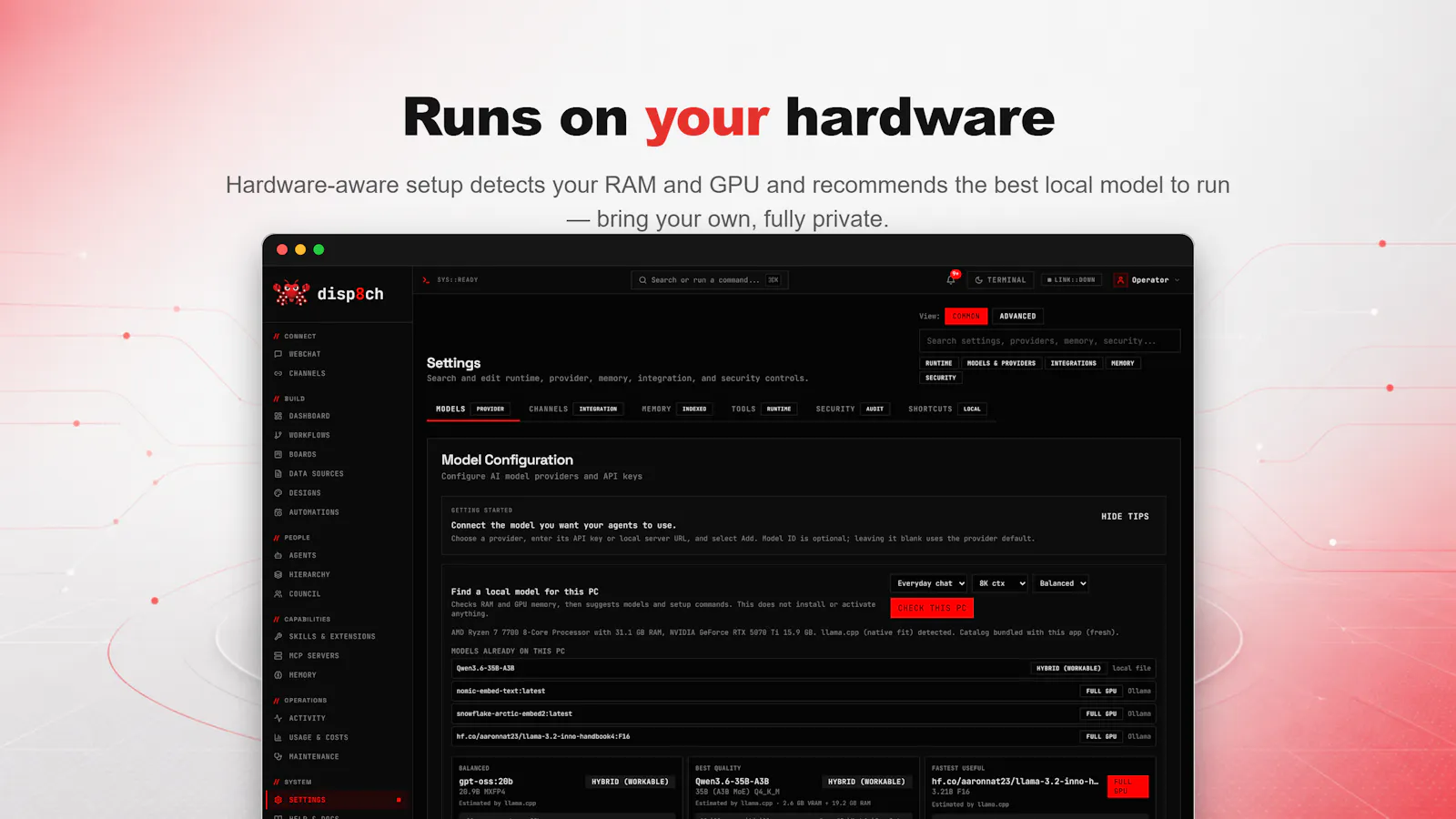Open the Channels link icon in sidebar

(278, 373)
